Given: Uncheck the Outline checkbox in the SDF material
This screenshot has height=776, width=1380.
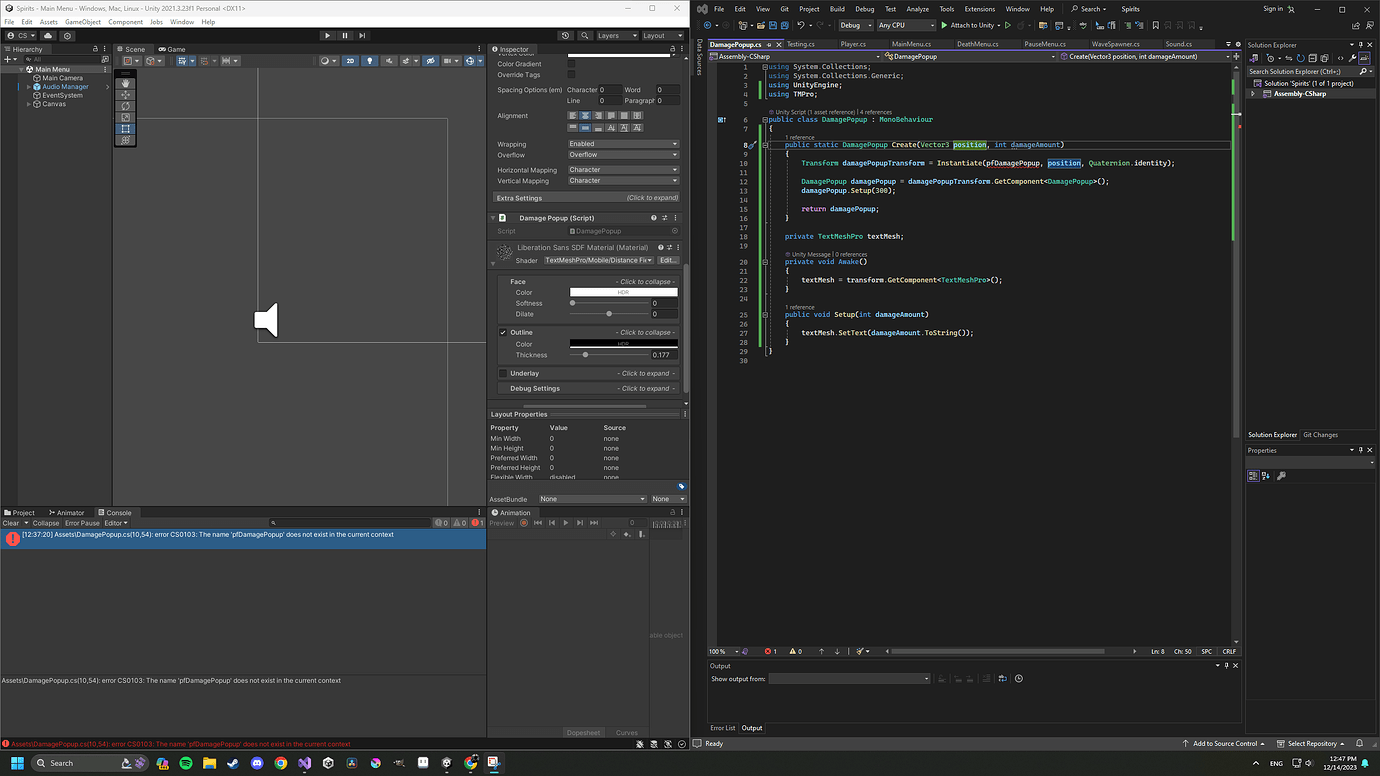Looking at the screenshot, I should tap(501, 331).
